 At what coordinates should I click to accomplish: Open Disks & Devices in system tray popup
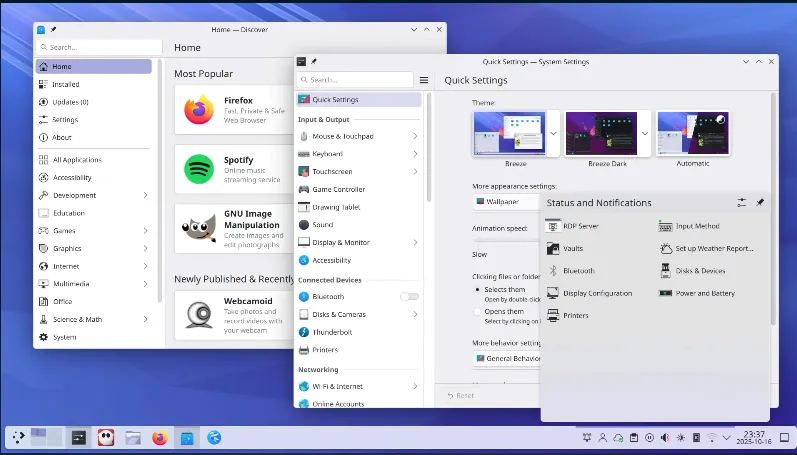(700, 271)
